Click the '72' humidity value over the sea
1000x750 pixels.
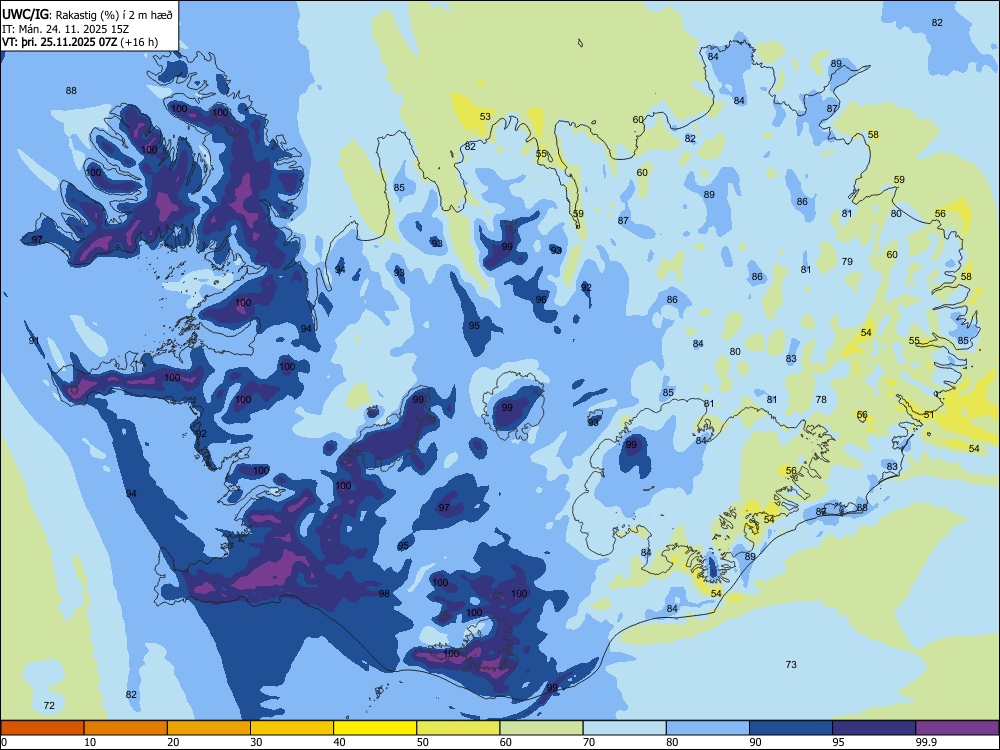49,705
